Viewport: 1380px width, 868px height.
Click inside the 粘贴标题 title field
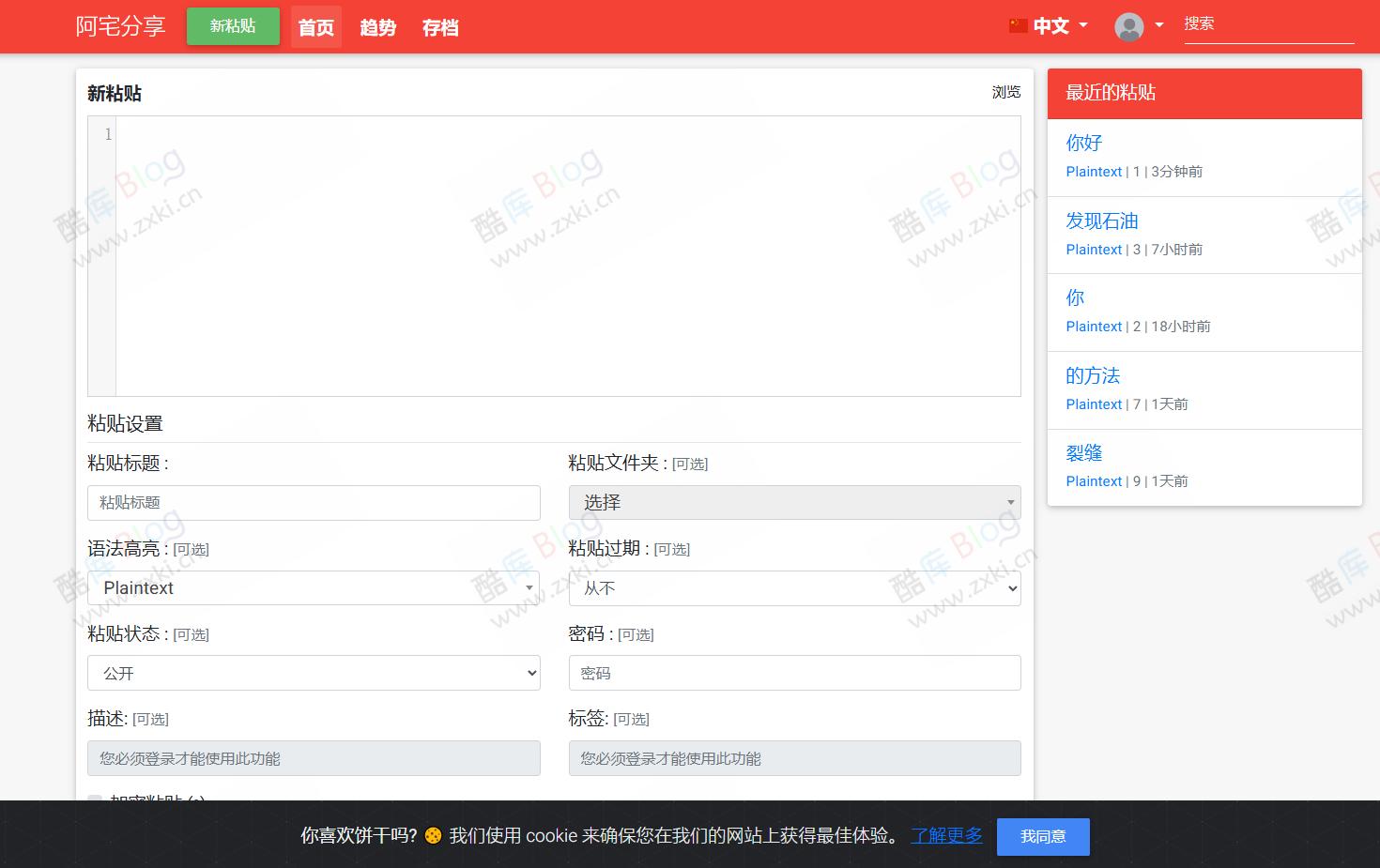click(314, 502)
